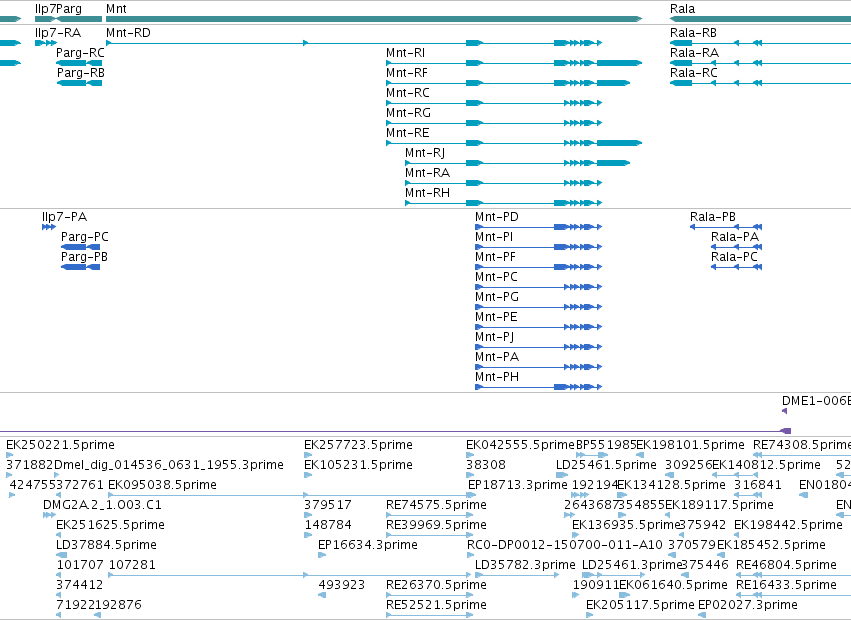Click the Mnt-RG transcript label
Screen dimensions: 851x620
(408, 113)
